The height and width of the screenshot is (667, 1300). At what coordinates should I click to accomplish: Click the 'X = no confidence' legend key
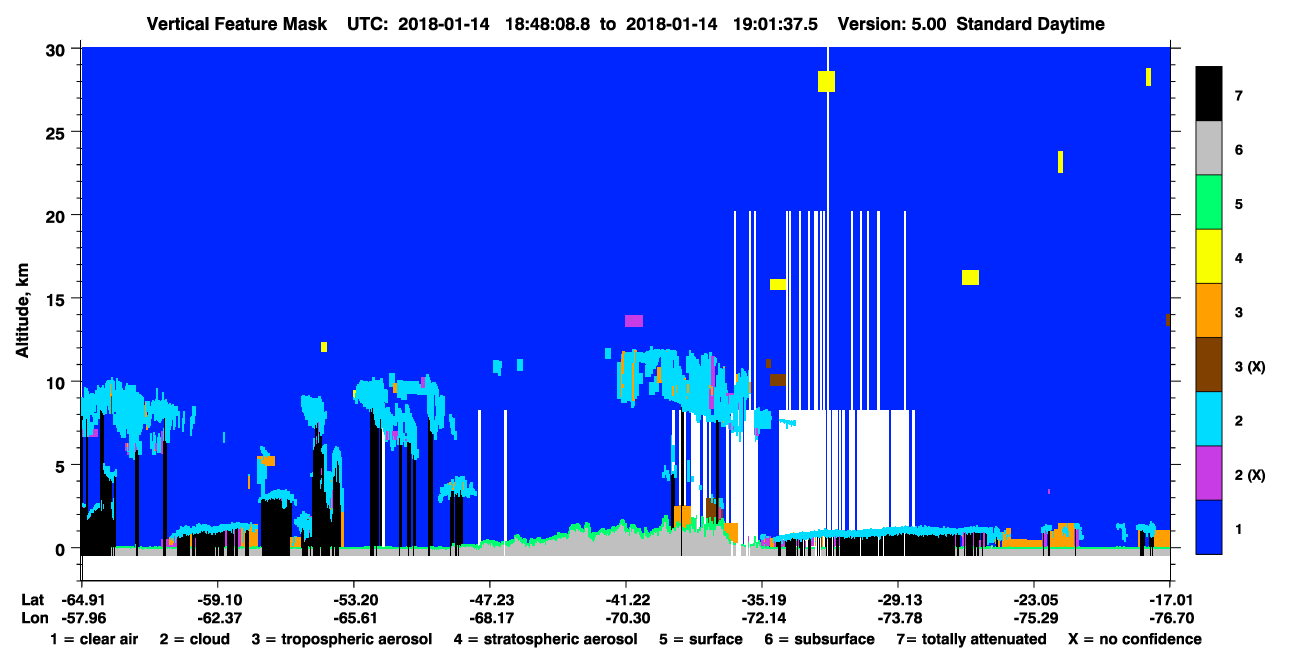[1135, 639]
